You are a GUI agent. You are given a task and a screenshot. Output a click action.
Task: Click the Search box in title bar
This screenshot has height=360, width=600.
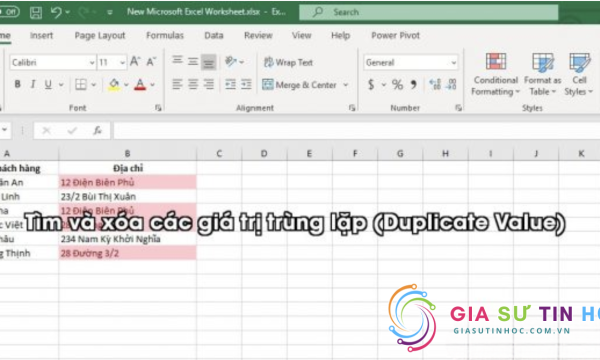[x=429, y=12]
